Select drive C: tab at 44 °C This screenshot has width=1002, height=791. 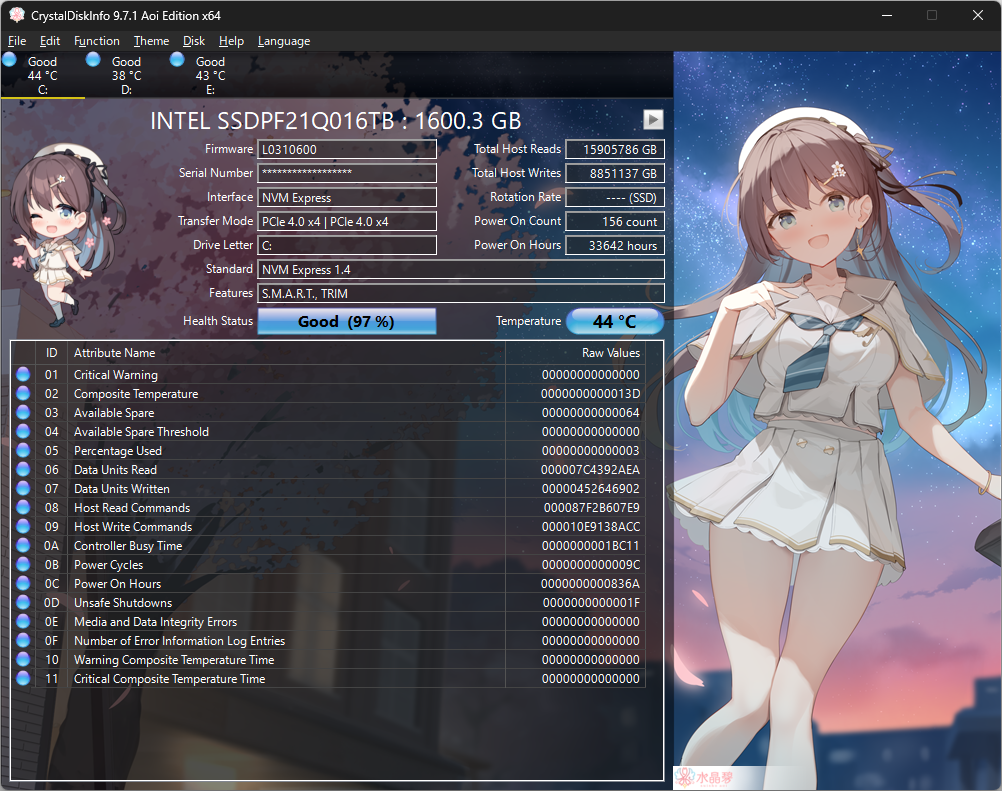pyautogui.click(x=43, y=75)
